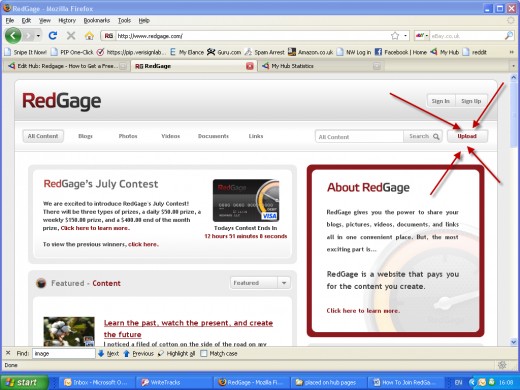Click the Stop loading X icon

71,35
